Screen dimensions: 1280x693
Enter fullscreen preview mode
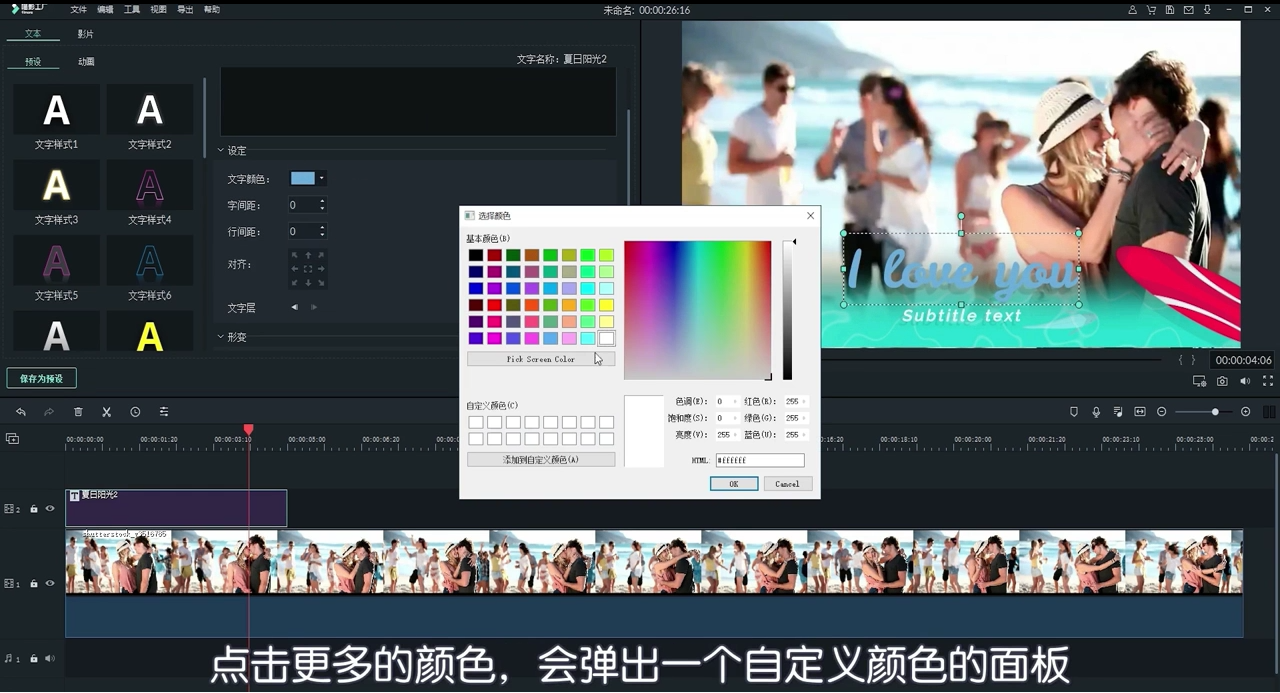click(1268, 381)
